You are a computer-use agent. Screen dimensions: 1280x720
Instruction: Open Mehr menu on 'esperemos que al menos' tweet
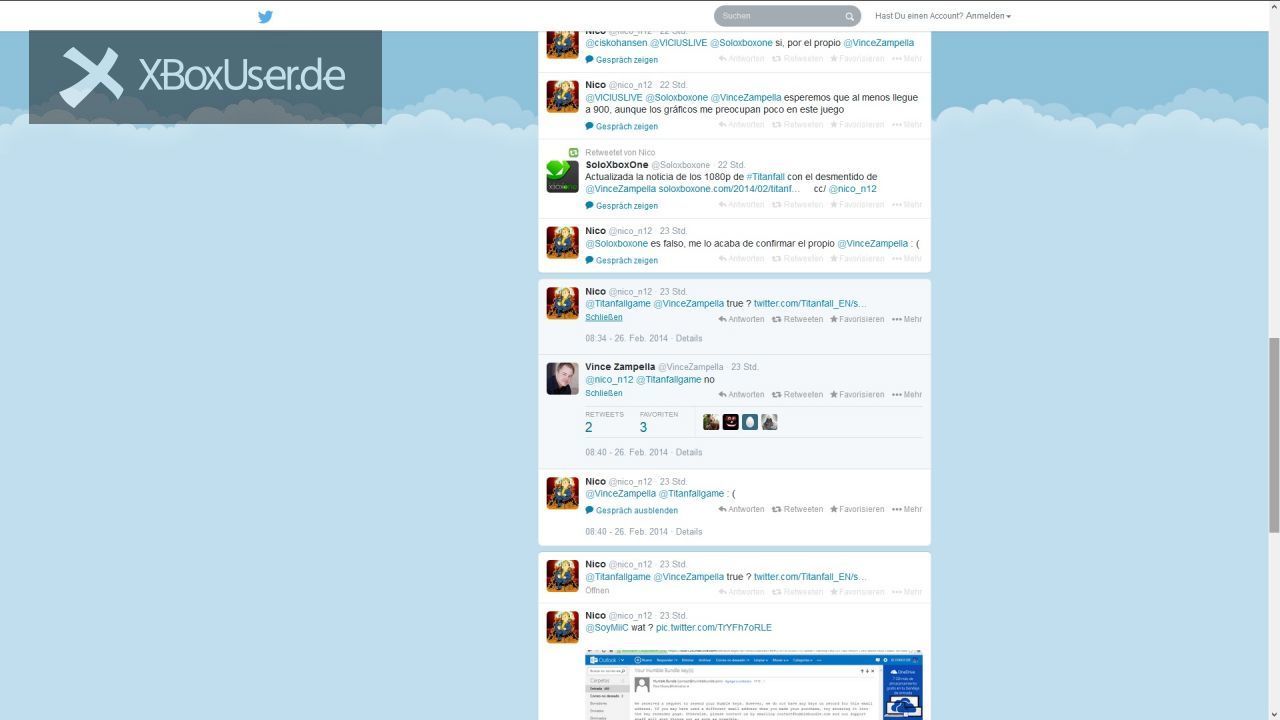coord(907,125)
